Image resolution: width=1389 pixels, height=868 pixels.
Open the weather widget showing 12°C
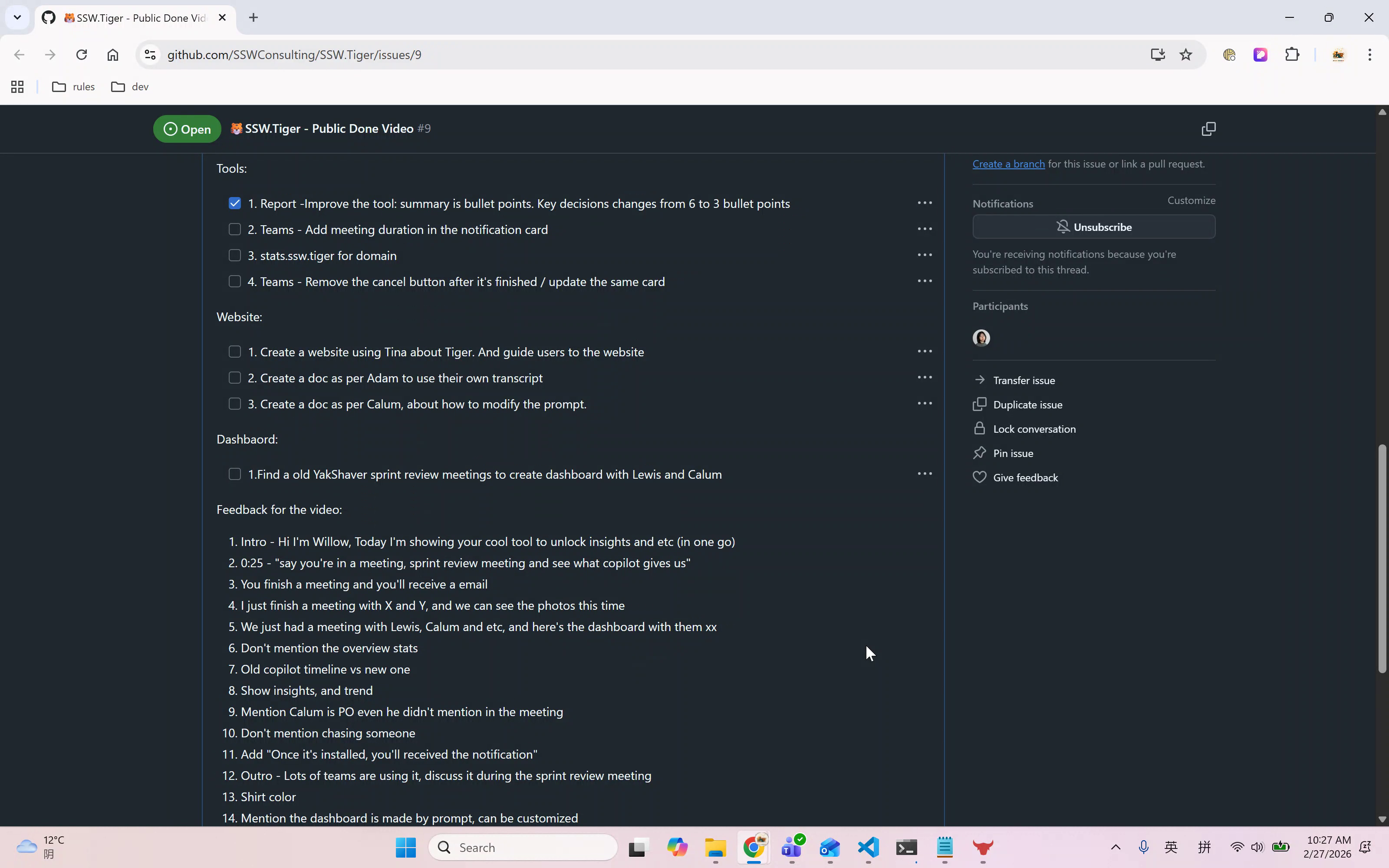pos(41,847)
